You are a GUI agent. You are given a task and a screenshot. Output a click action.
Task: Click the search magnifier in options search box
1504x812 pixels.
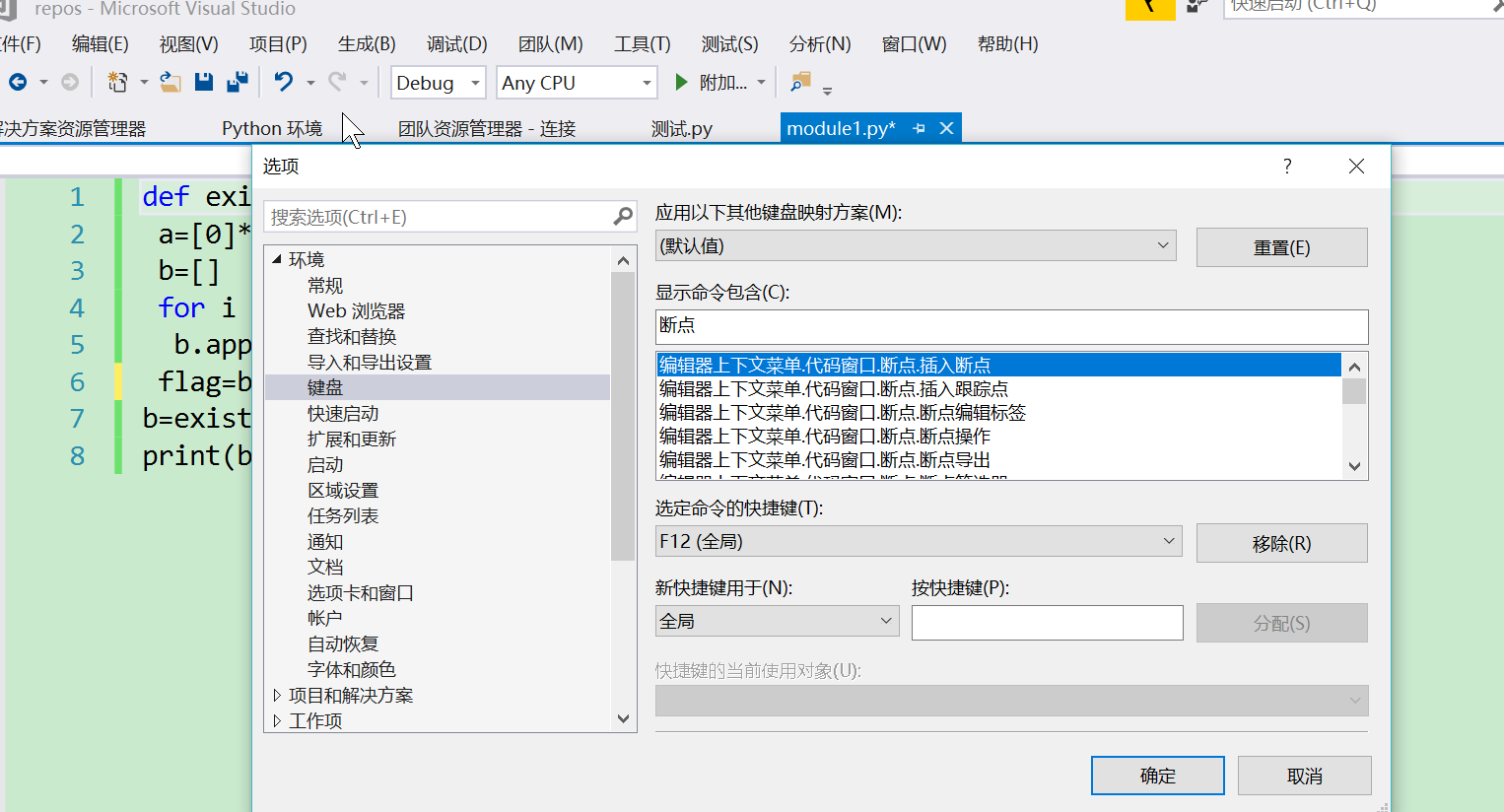pos(623,217)
